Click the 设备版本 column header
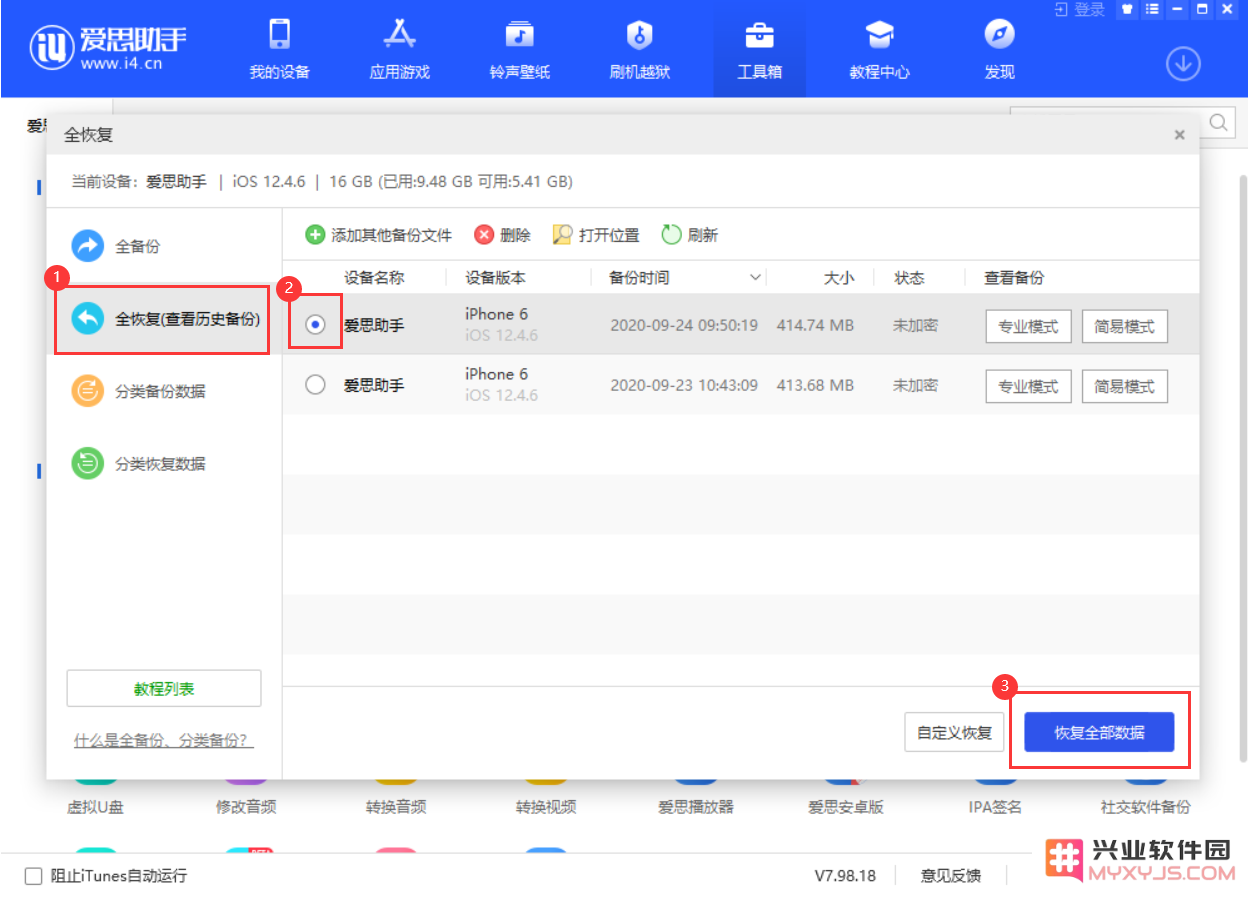Screen dimensions: 1248x897 (495, 278)
